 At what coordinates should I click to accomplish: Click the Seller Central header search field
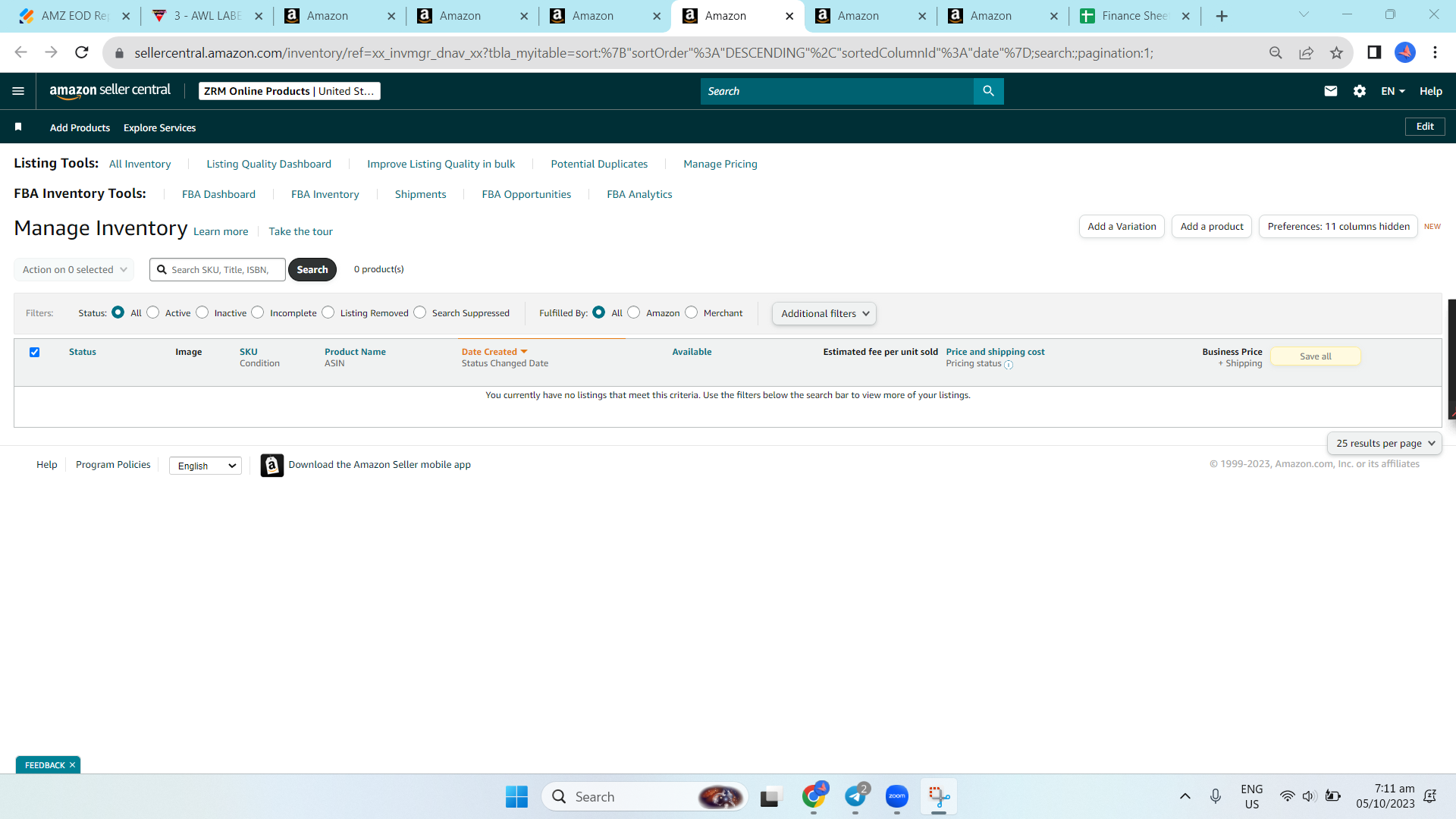point(836,91)
